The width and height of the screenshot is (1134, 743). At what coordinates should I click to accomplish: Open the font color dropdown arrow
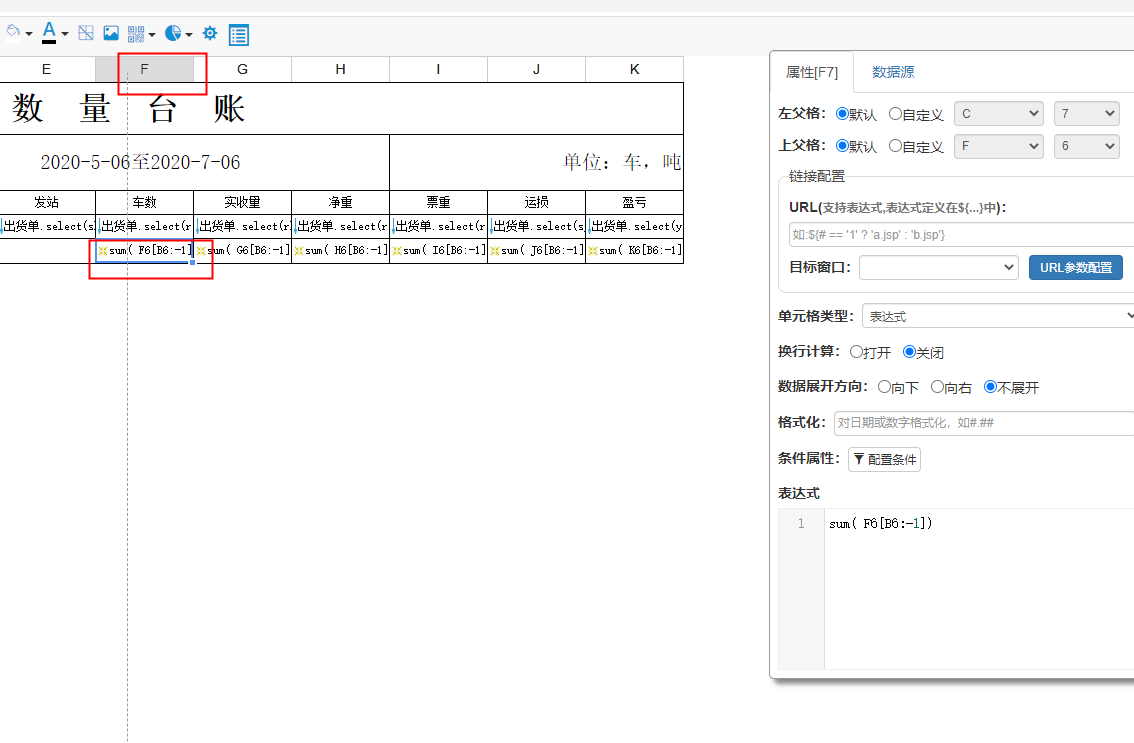tap(65, 34)
